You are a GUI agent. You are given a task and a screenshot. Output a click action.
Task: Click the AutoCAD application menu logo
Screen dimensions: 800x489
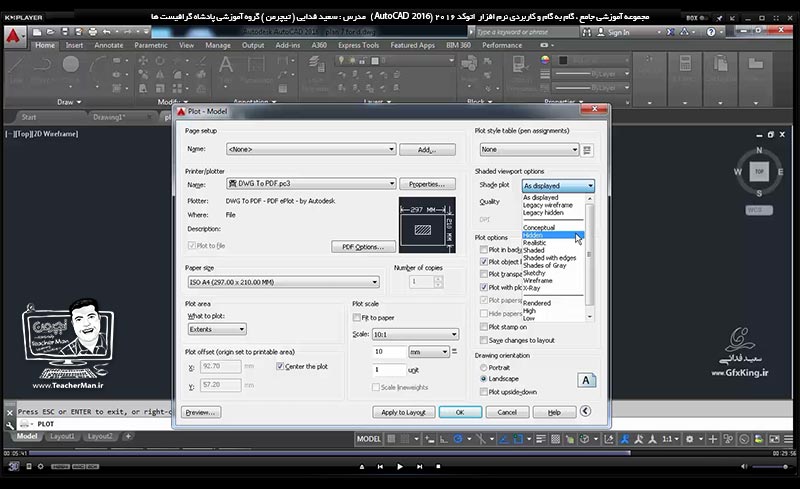tap(14, 36)
